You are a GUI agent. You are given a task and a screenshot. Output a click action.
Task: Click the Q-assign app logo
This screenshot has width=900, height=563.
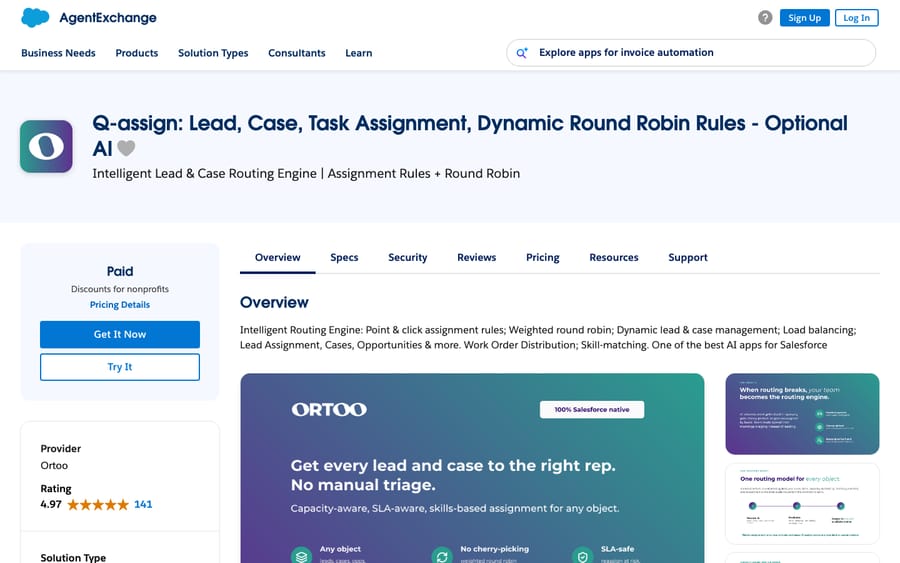46,146
